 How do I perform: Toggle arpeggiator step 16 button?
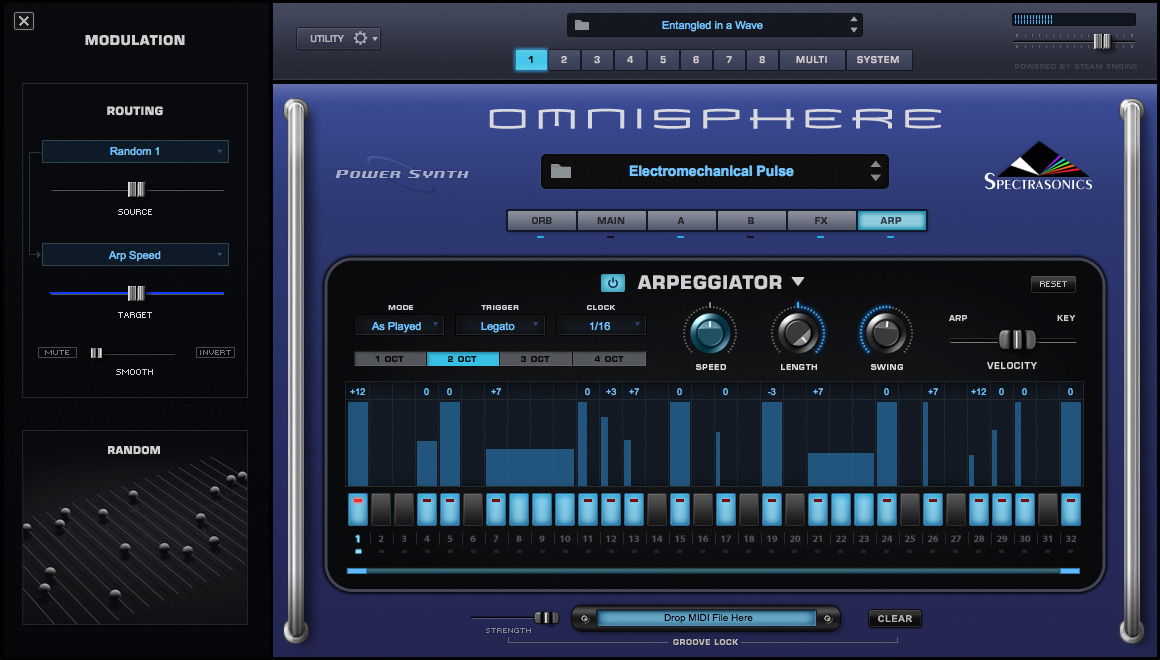[702, 509]
